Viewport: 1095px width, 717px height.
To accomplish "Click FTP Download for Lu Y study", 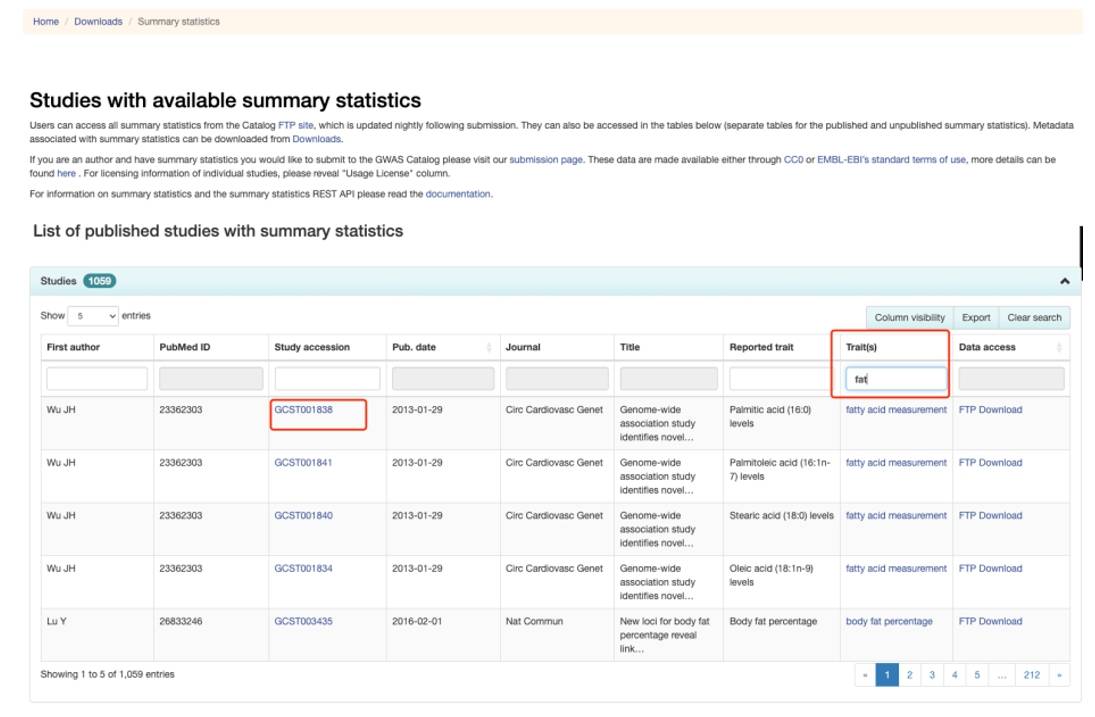I will click(x=990, y=621).
